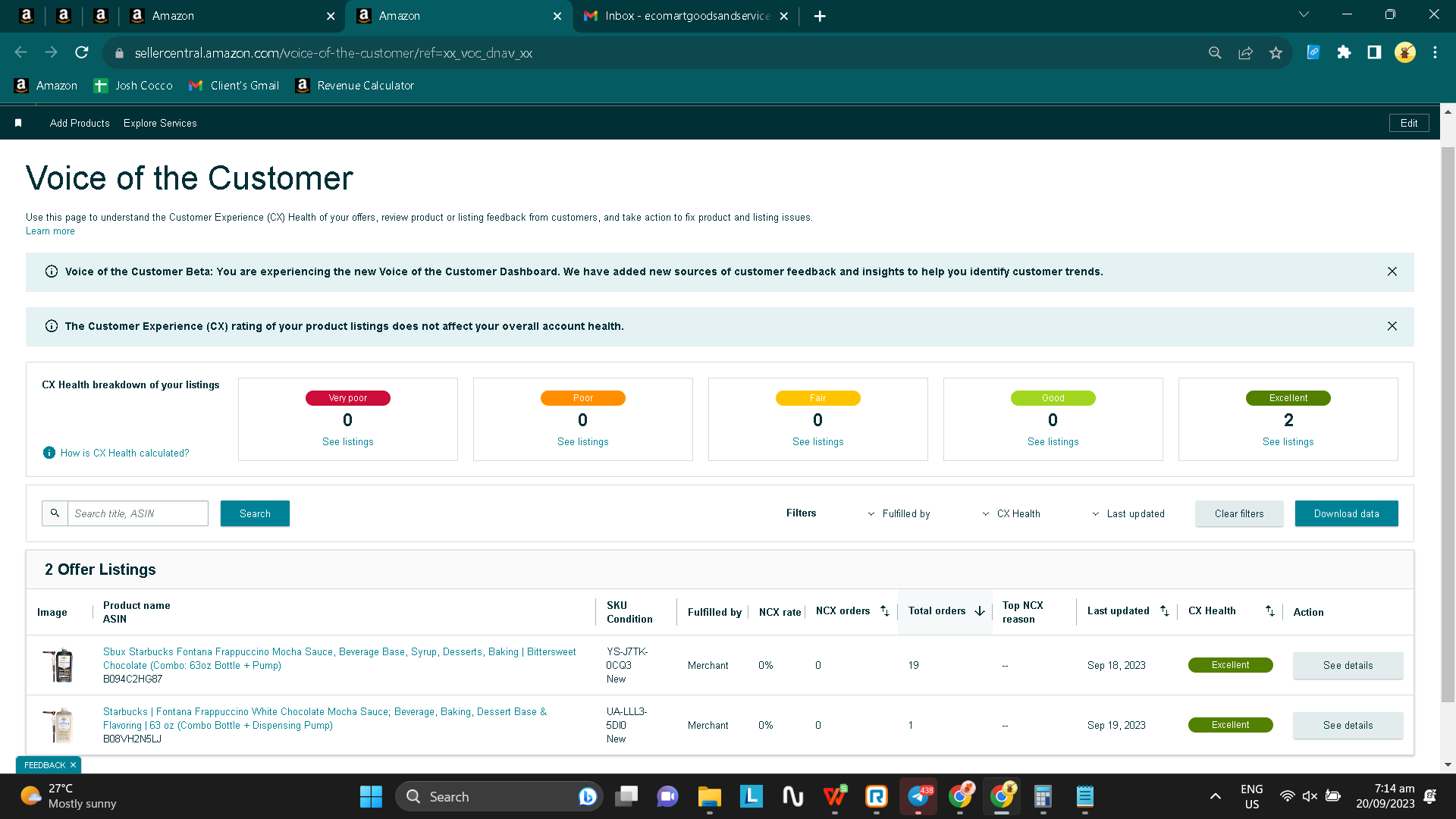
Task: Share this page via the share icon
Action: coord(1245,52)
